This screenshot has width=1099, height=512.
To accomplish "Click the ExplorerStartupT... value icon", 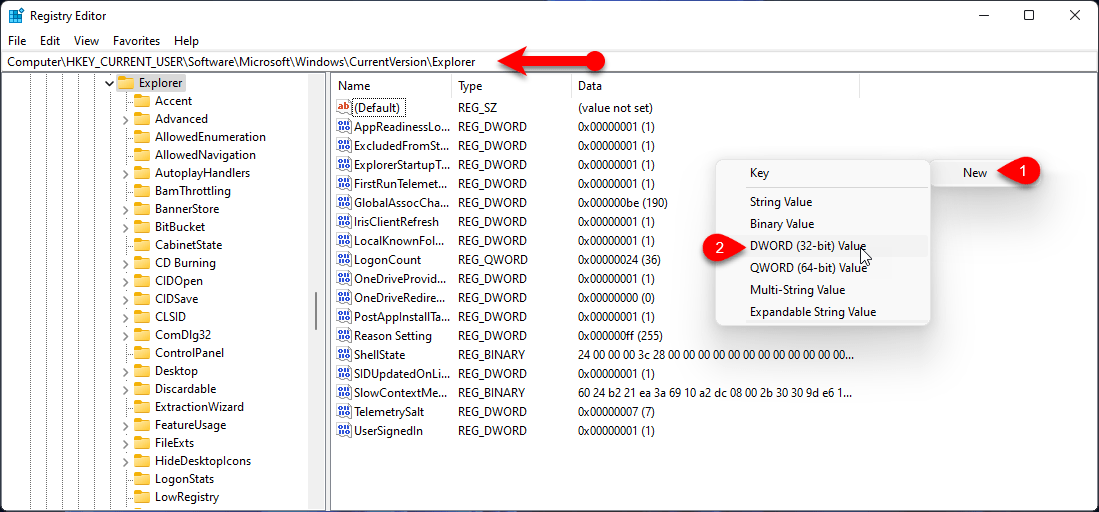I will tap(343, 164).
